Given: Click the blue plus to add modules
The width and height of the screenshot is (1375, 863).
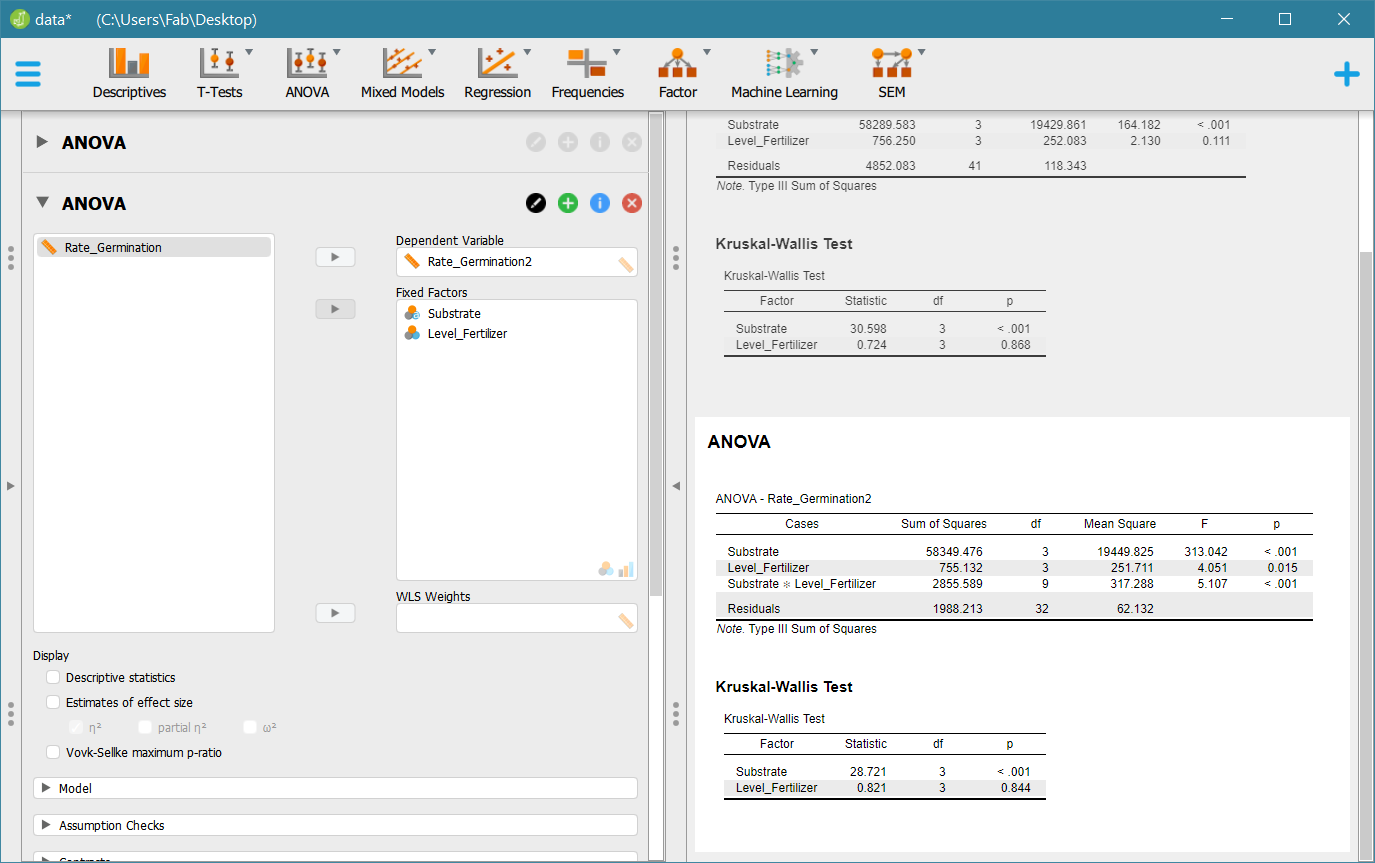Looking at the screenshot, I should pyautogui.click(x=1346, y=74).
